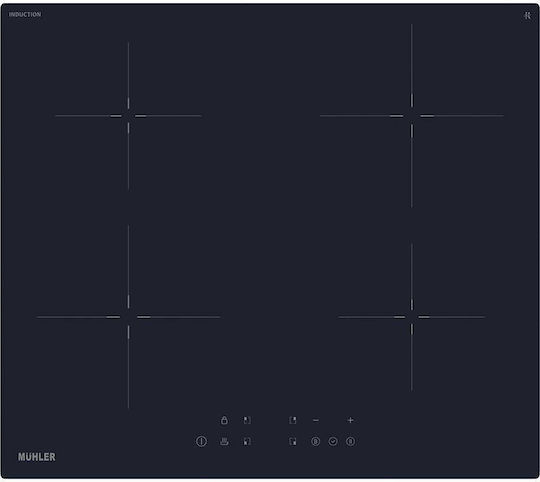Tap the keep-warm steaming pot key
This screenshot has width=540, height=482.
tap(224, 441)
